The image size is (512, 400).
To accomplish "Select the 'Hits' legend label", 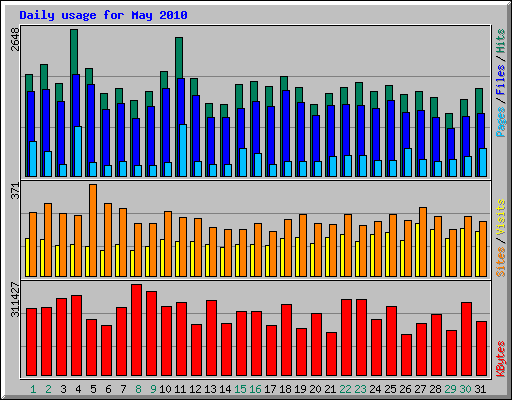I will 501,41.
